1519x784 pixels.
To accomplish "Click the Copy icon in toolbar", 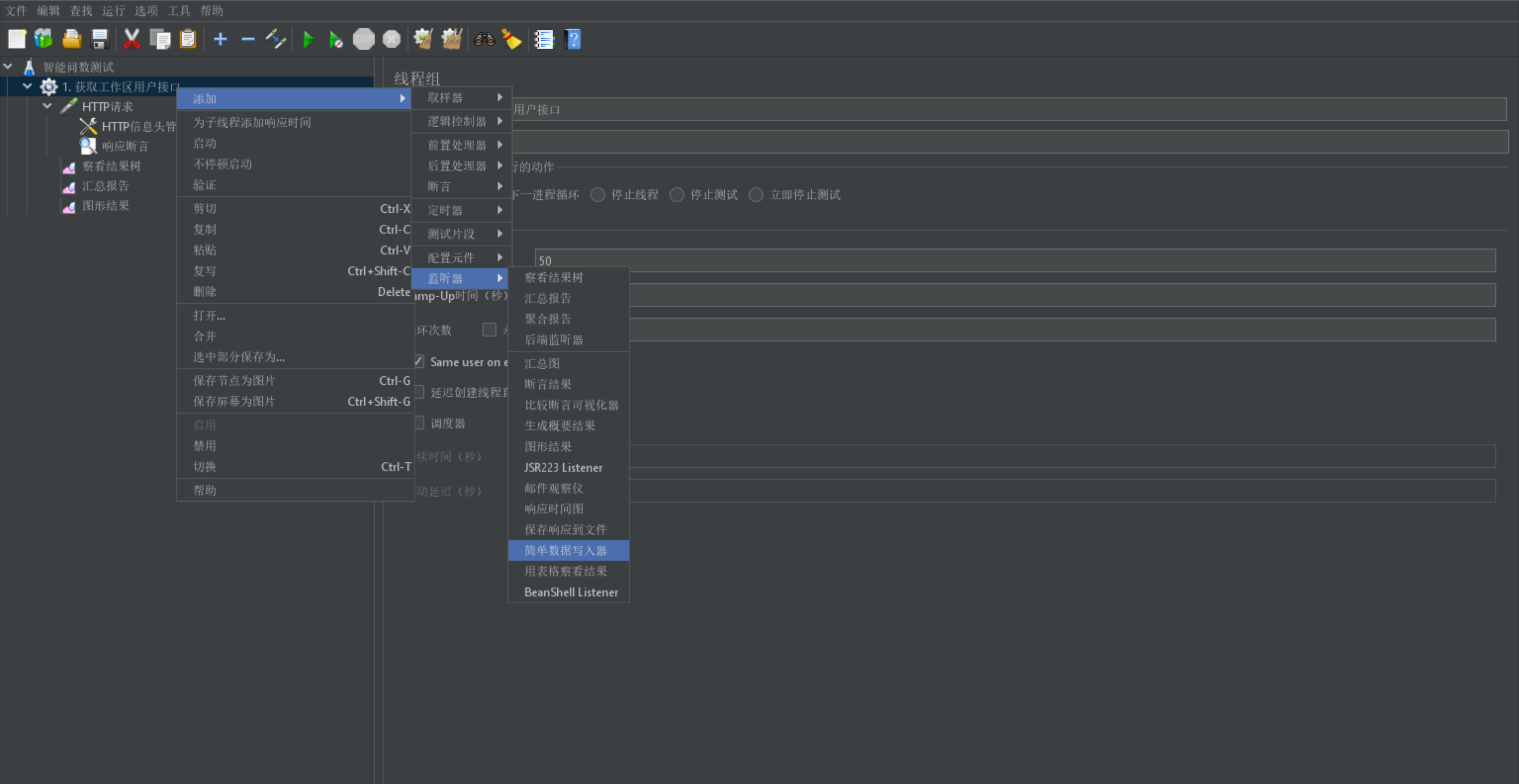I will click(160, 40).
